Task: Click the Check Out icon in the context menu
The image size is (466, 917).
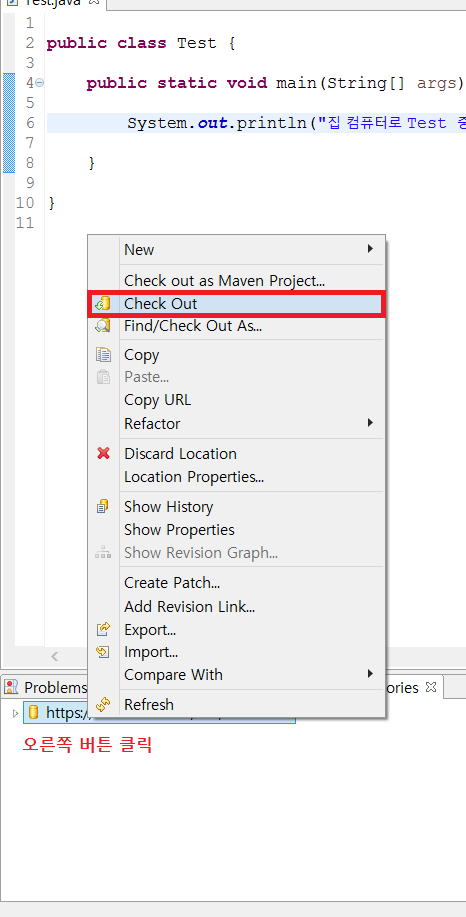Action: pos(103,304)
